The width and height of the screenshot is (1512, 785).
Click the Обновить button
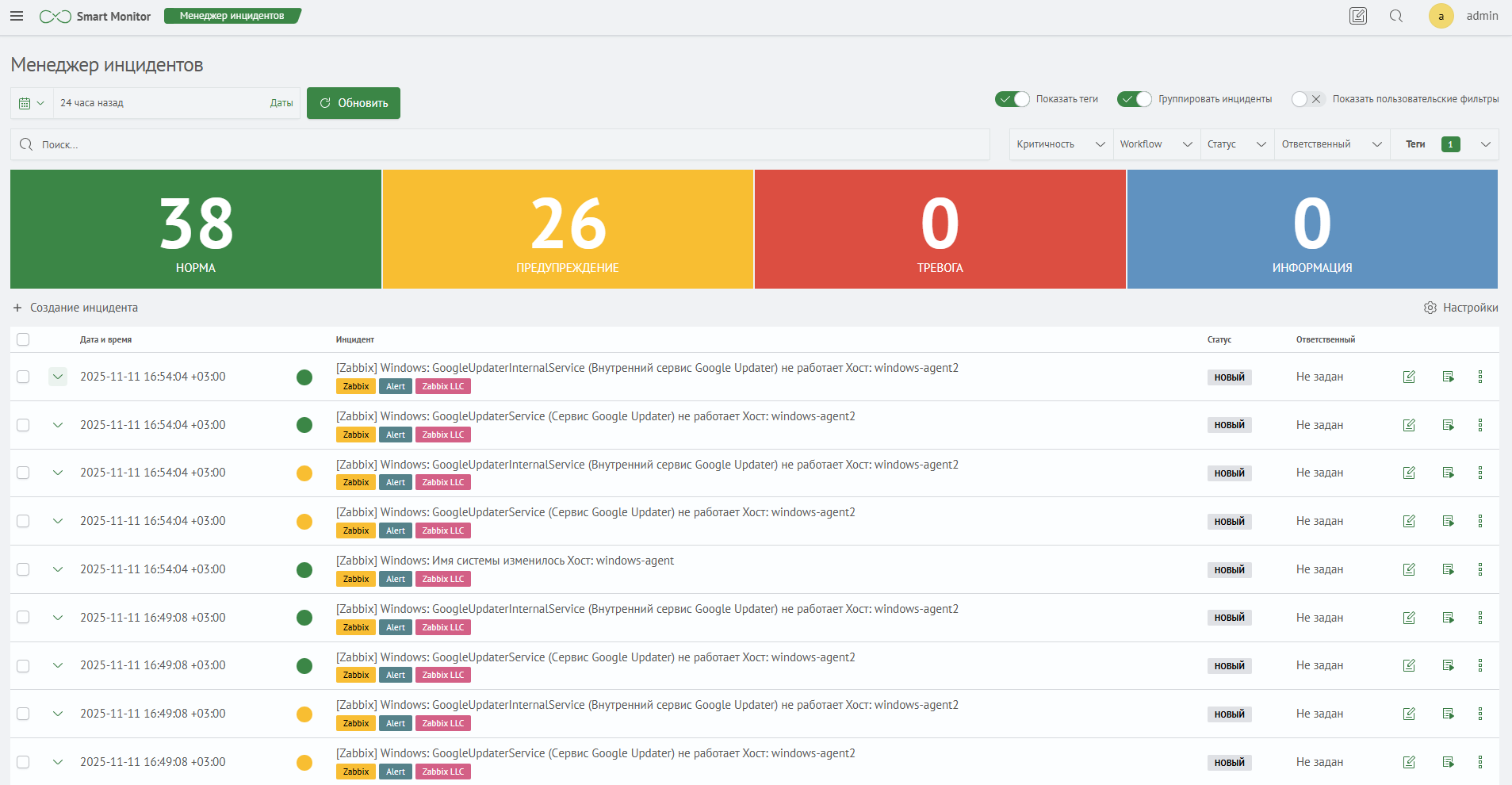[354, 103]
